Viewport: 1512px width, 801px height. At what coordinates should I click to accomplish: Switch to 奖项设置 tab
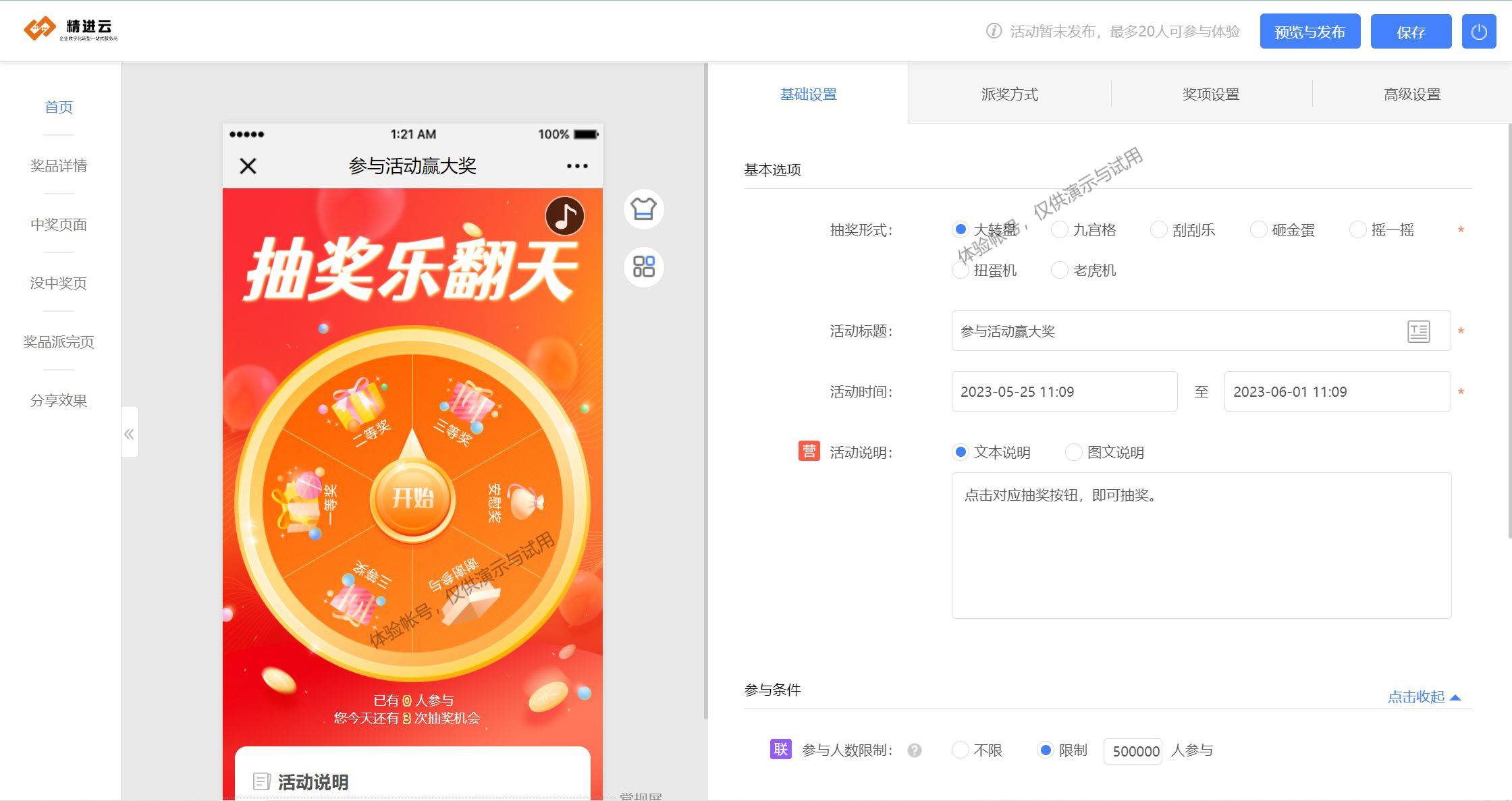1211,94
